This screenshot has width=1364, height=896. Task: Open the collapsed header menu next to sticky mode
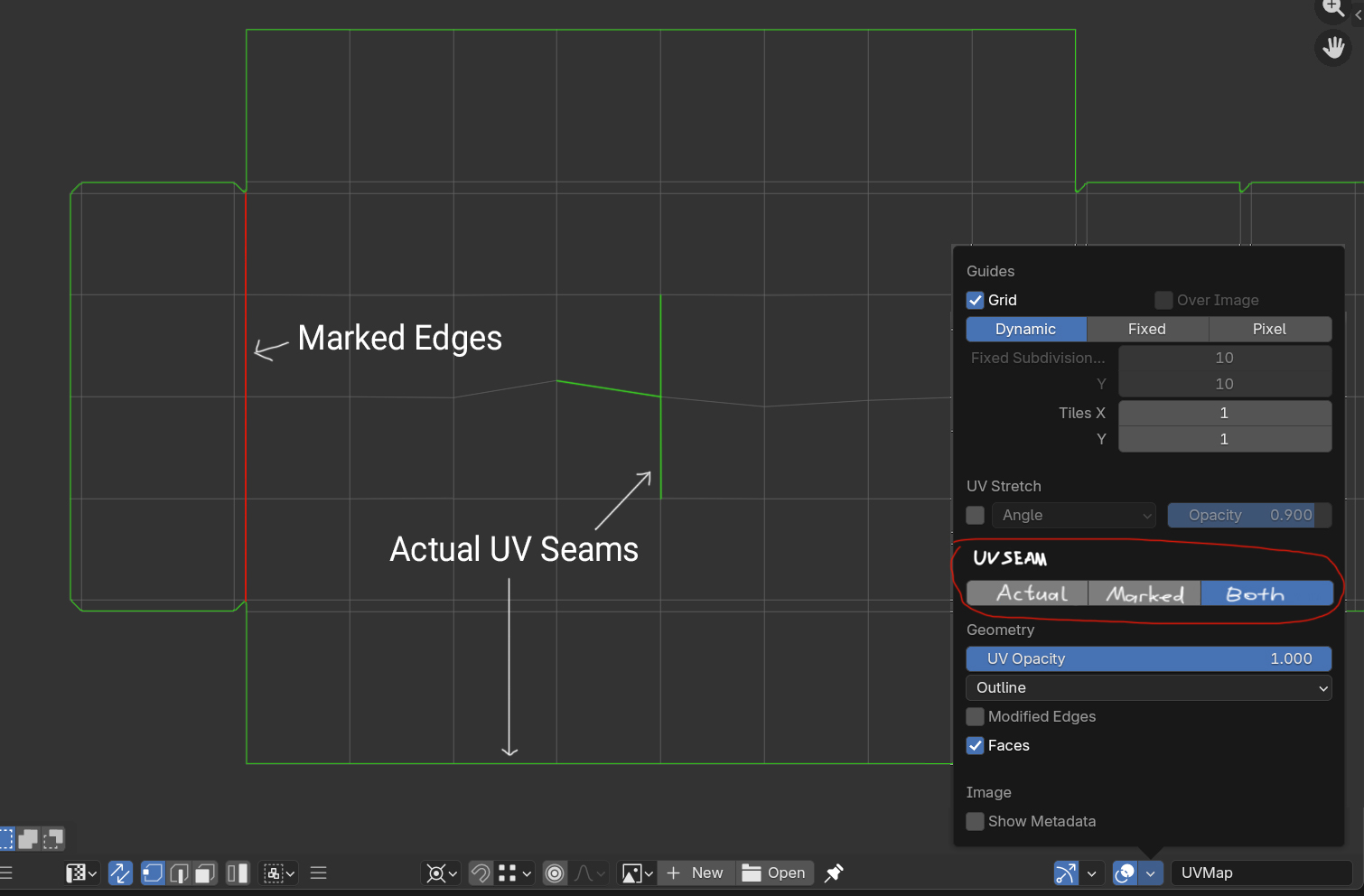click(x=318, y=873)
